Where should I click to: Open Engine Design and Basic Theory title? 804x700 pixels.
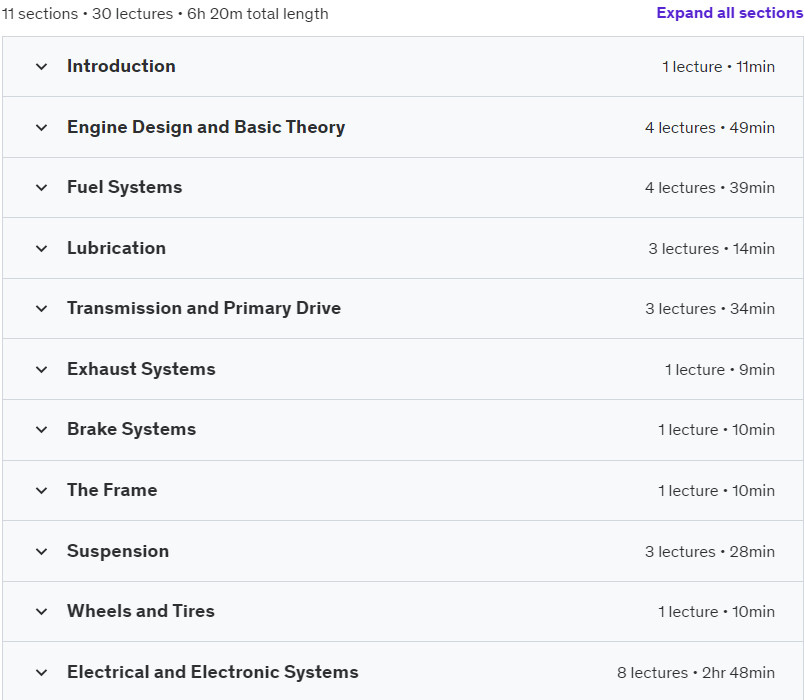pos(206,127)
